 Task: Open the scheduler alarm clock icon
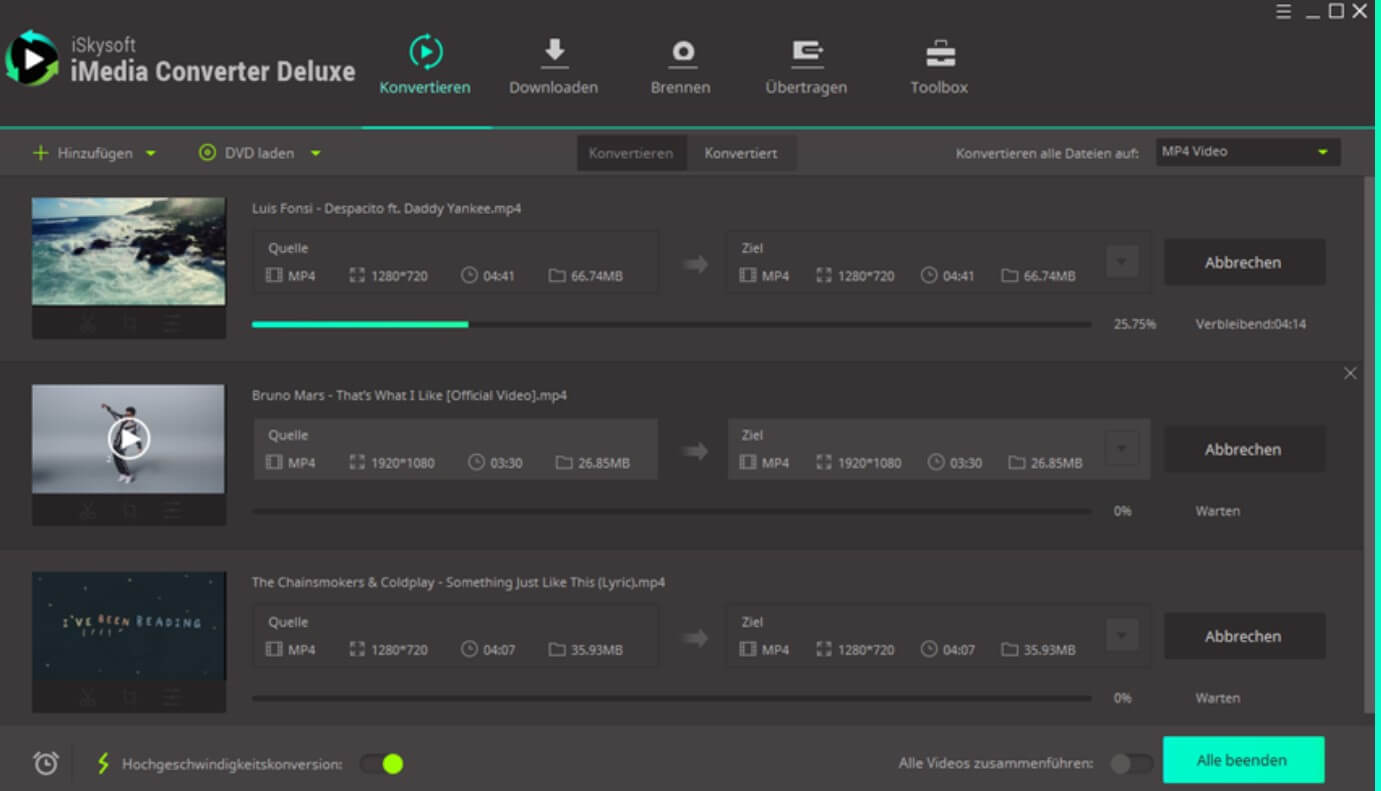pyautogui.click(x=46, y=763)
